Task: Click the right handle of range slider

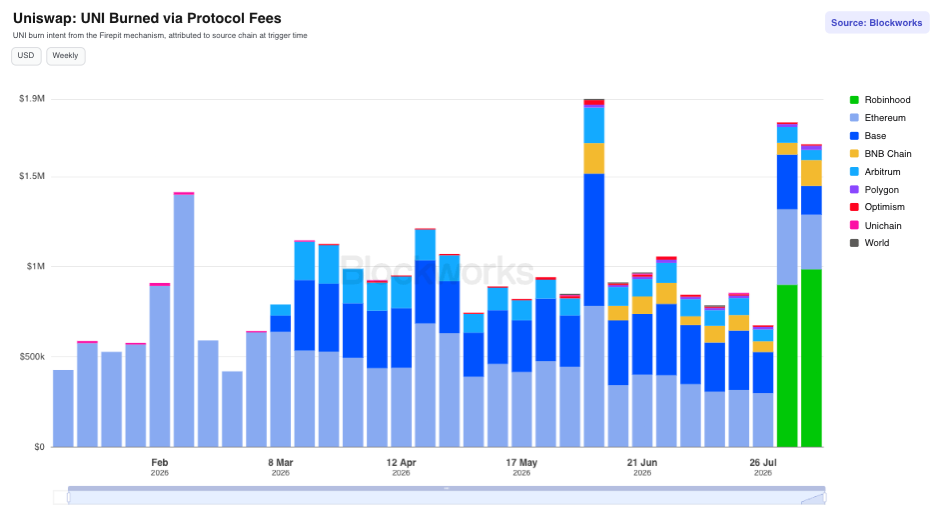Action: (x=825, y=497)
